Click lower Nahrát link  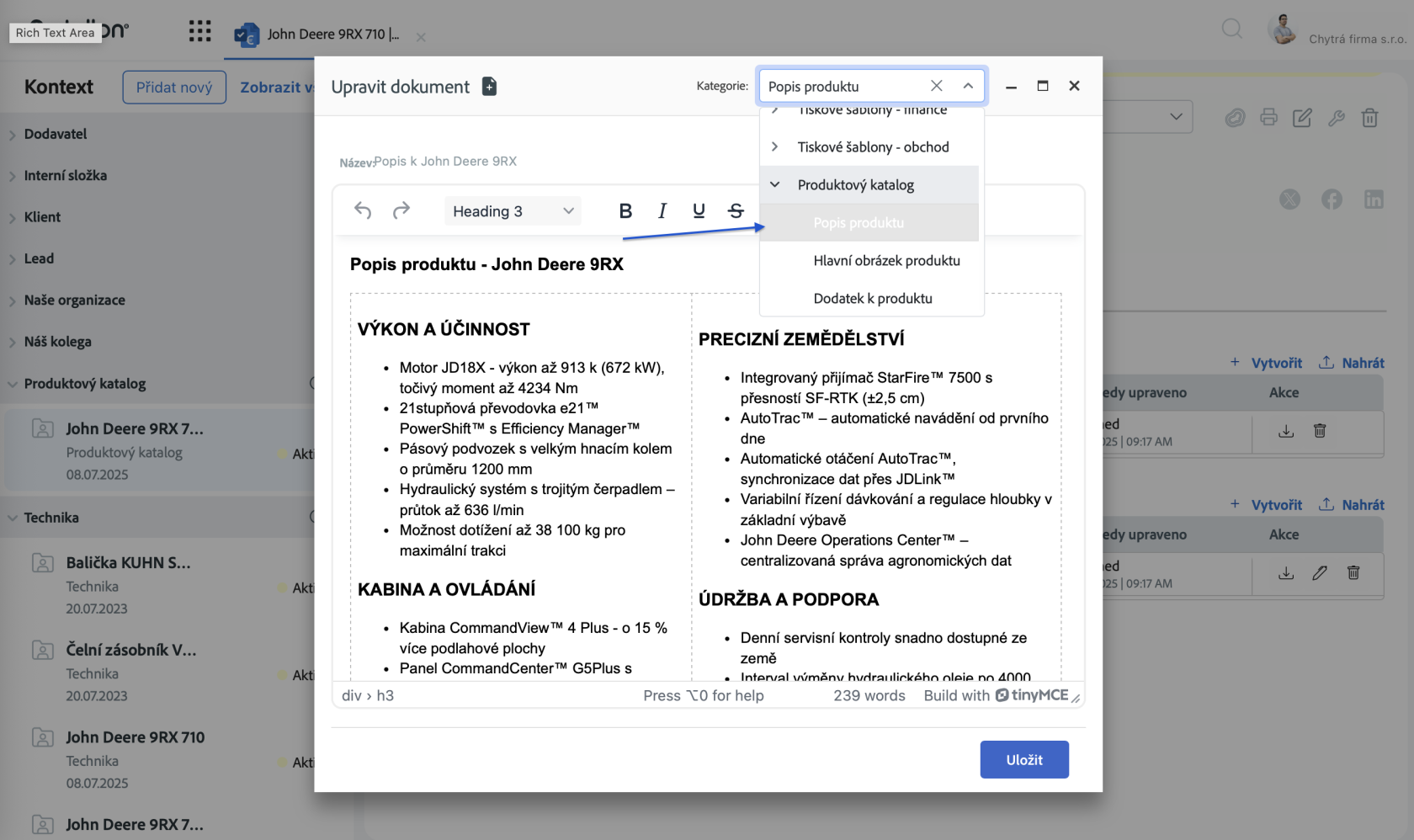(x=1351, y=504)
